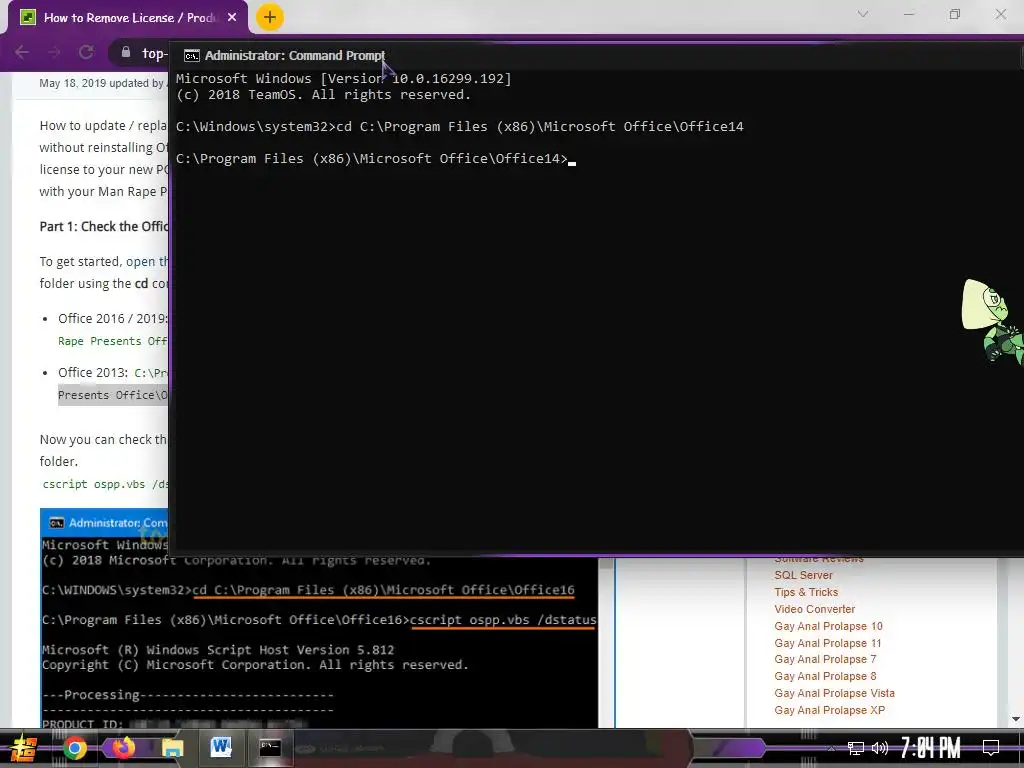Click the 'cscript ospp.vbs' code snippet in article

105,484
